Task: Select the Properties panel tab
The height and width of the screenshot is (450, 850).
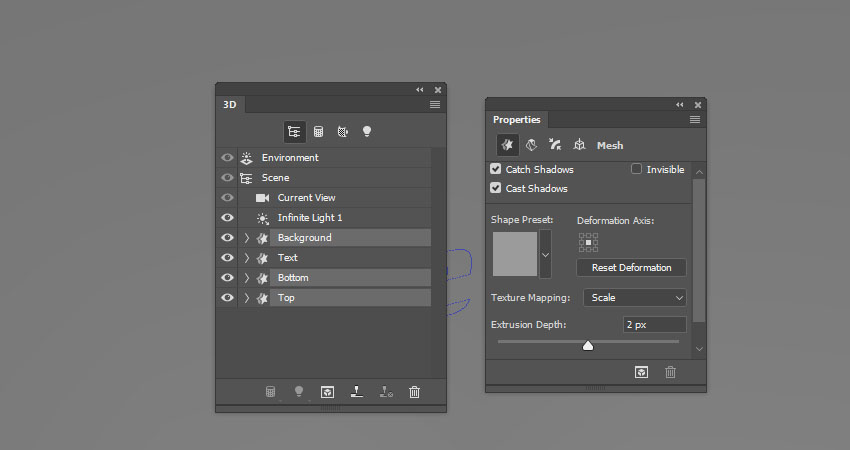Action: click(x=517, y=120)
